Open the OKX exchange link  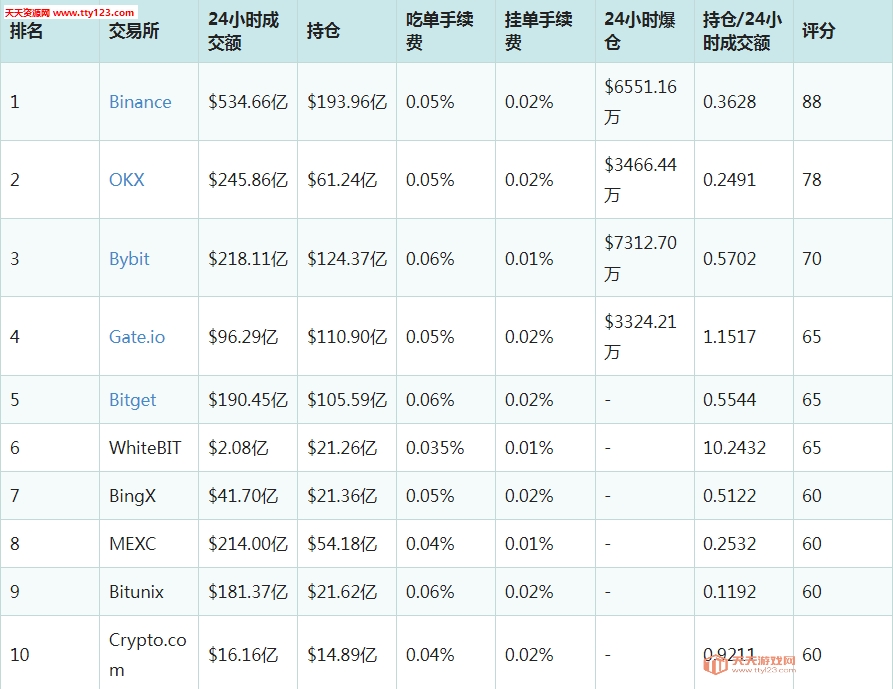126,180
